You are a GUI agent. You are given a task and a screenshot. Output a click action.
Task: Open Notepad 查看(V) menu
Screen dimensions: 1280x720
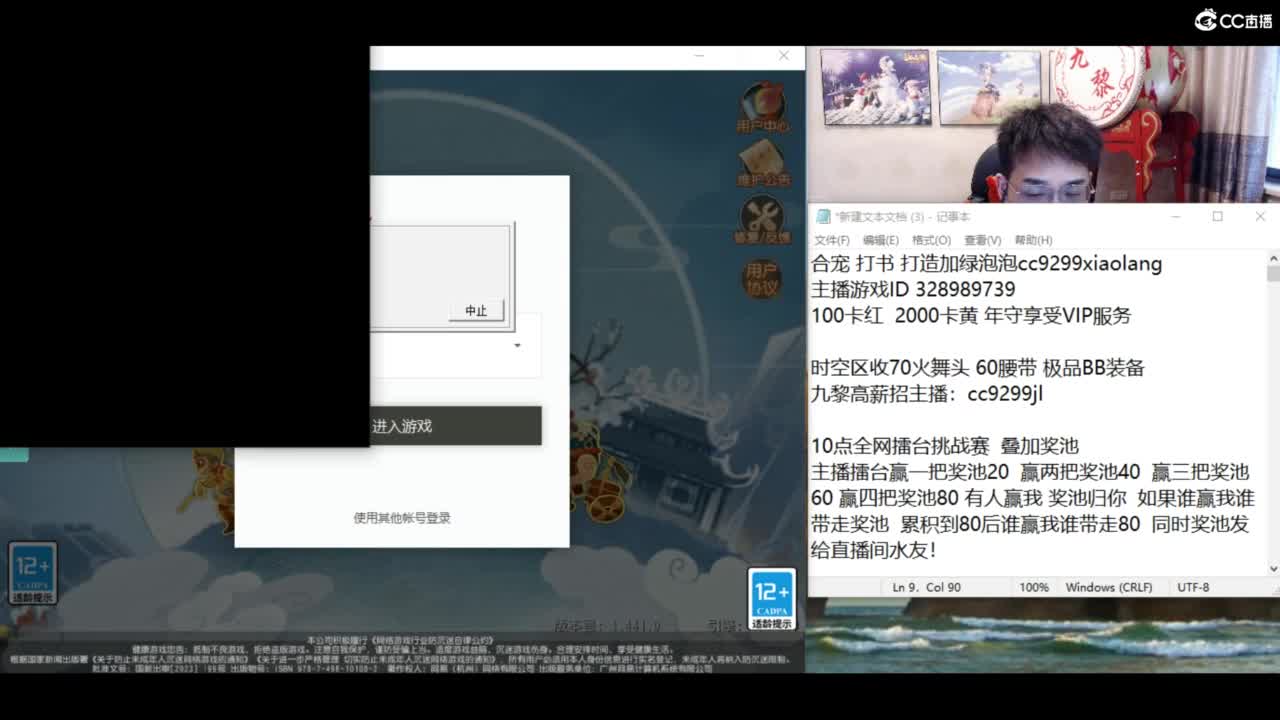[983, 240]
